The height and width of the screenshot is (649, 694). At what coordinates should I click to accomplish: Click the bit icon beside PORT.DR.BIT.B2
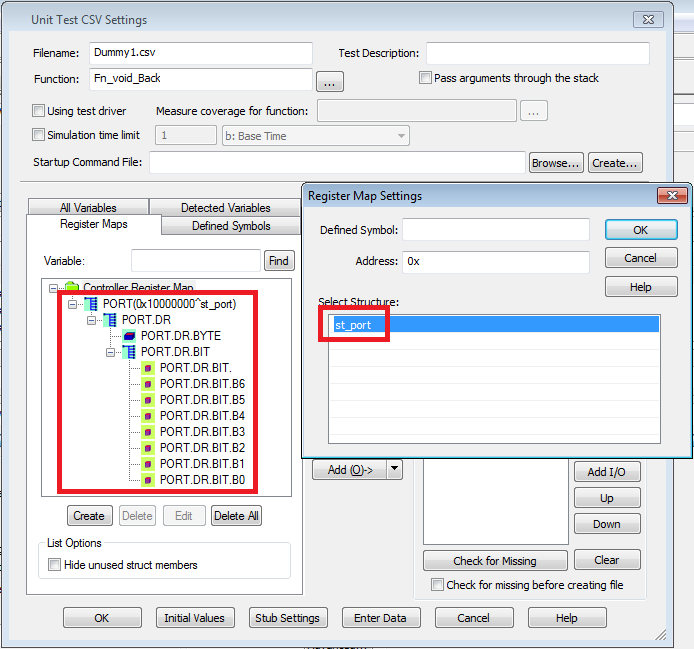[x=148, y=448]
